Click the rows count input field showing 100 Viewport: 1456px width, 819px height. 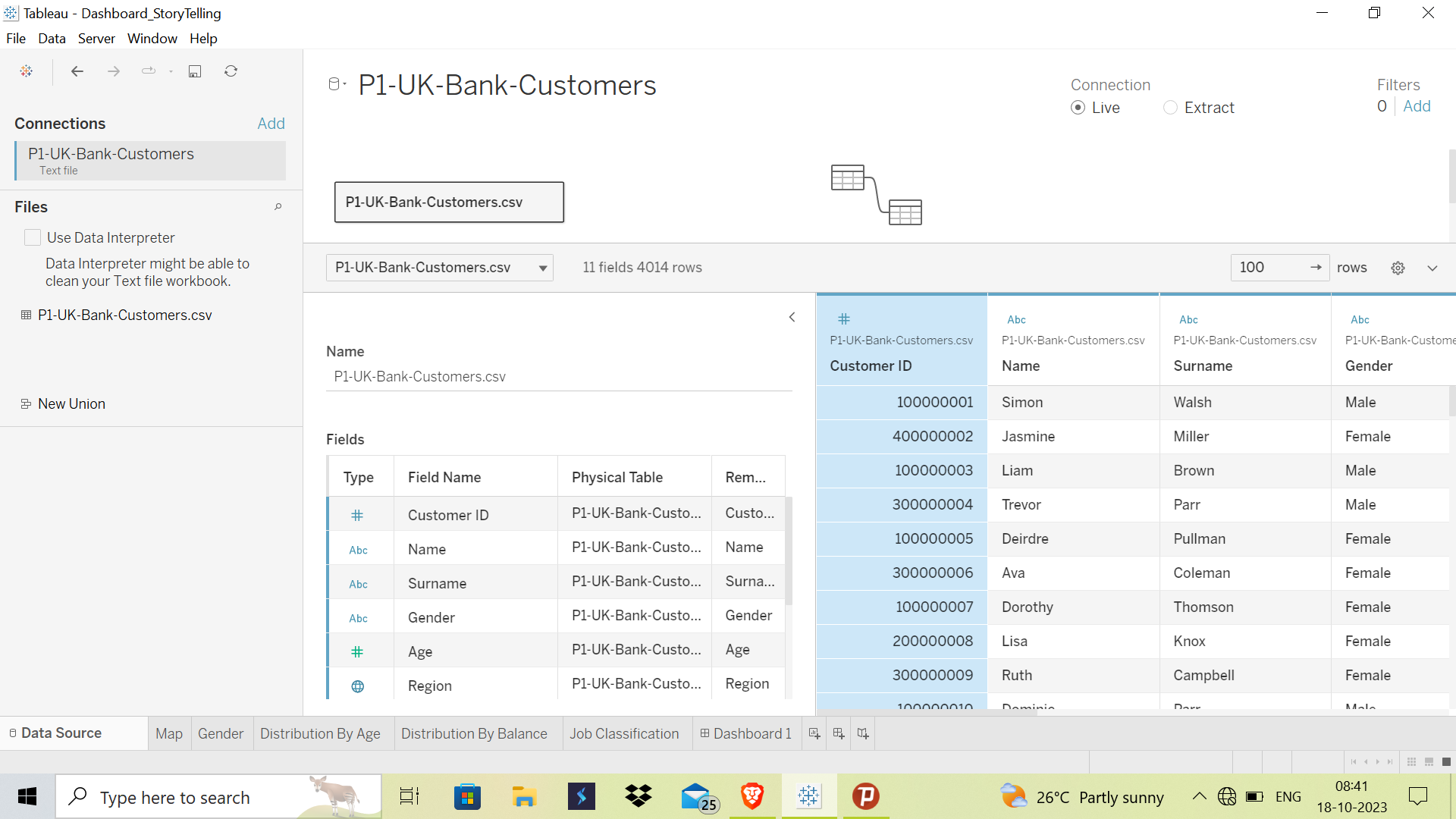(1266, 268)
